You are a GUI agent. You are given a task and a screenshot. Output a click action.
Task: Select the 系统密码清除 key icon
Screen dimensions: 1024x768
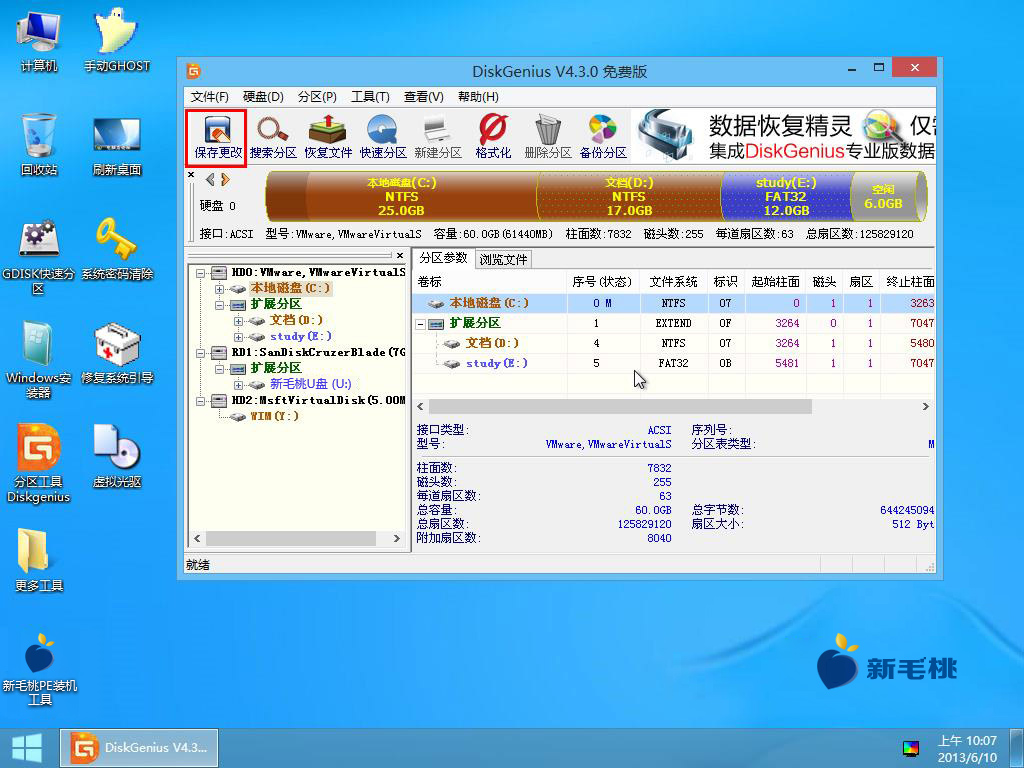117,249
